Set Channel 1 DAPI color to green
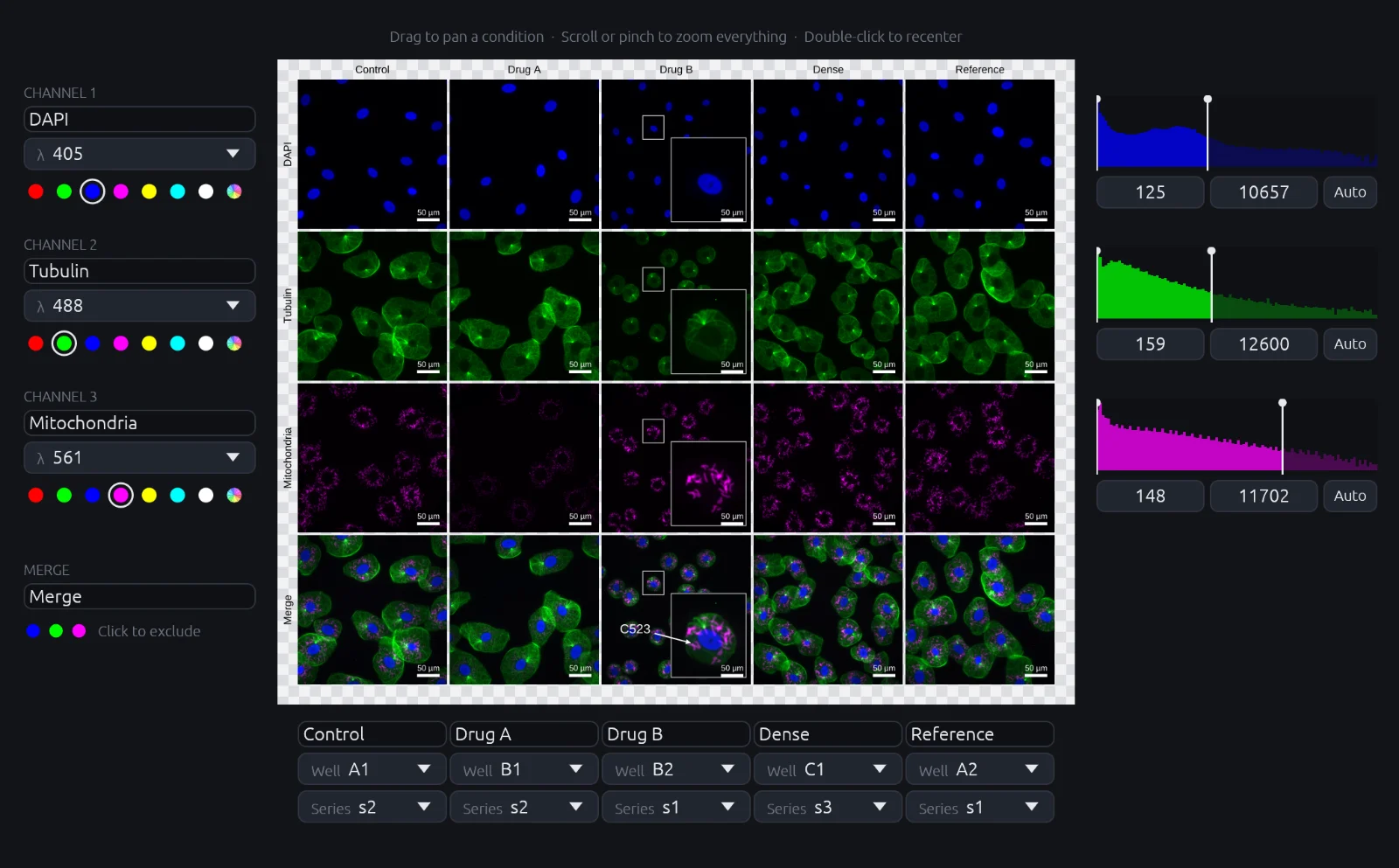 point(64,191)
